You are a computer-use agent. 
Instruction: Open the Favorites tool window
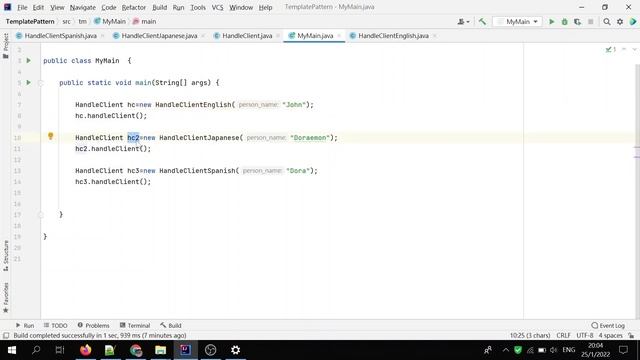click(6, 298)
